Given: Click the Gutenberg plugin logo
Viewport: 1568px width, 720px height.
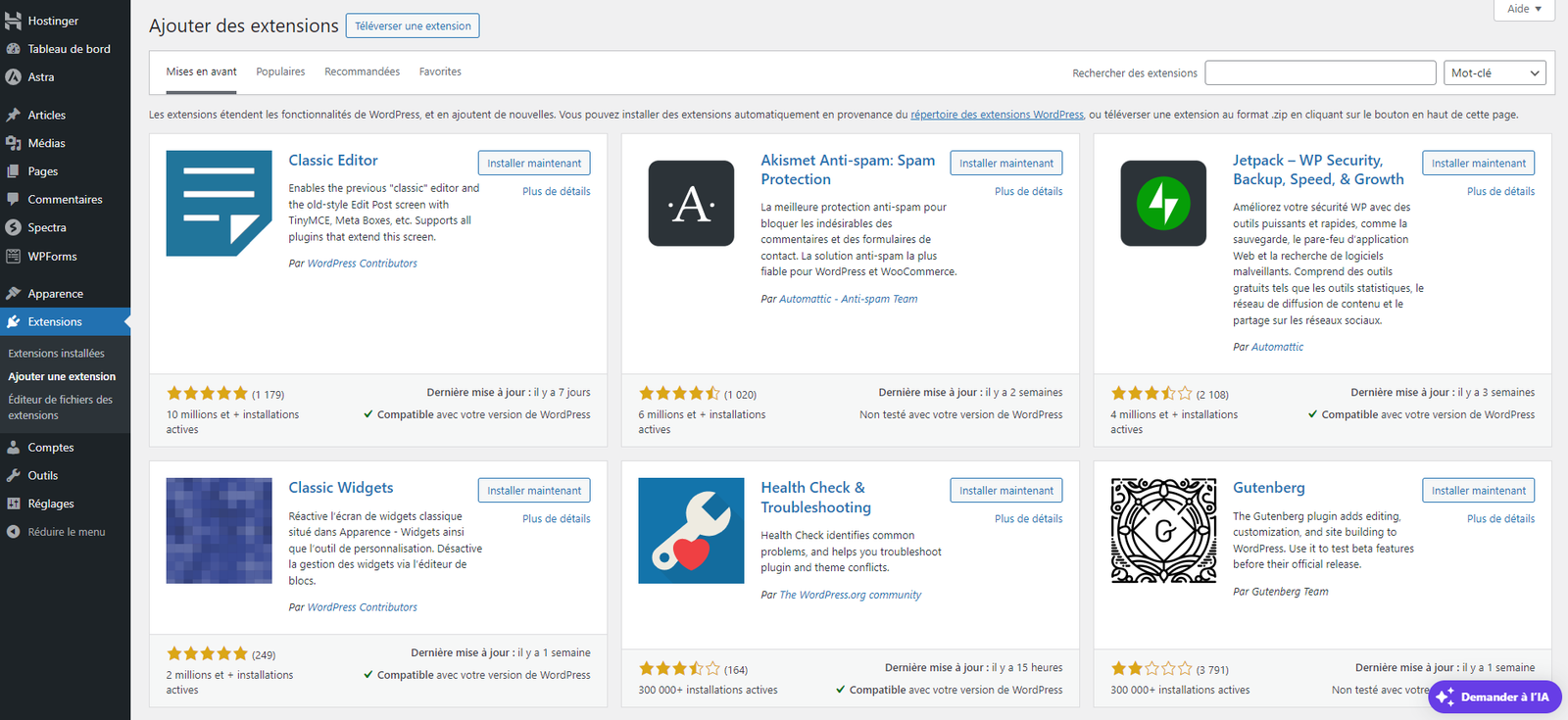Looking at the screenshot, I should tap(1163, 531).
